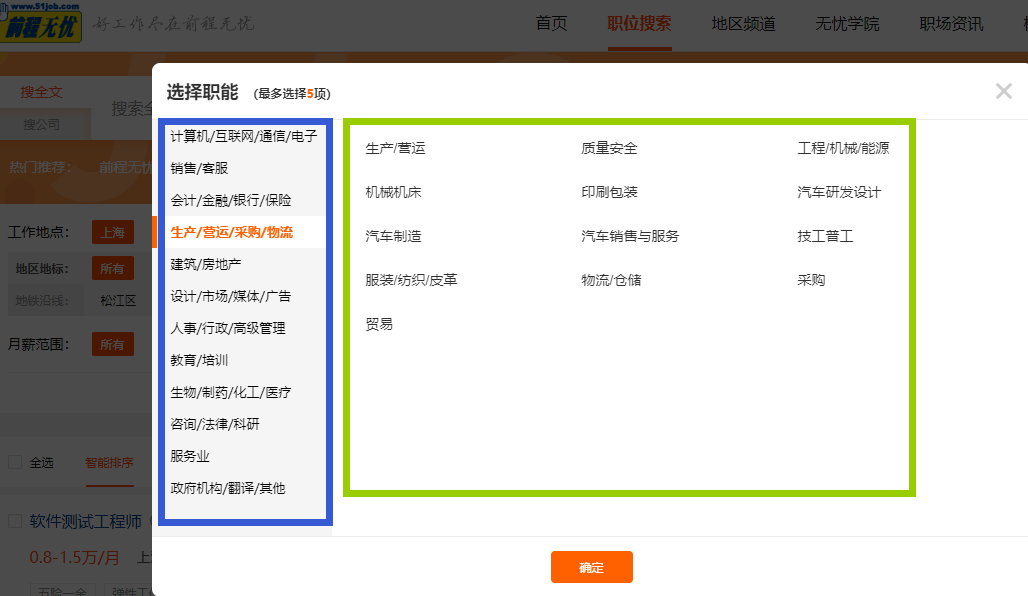Choose 采购 job function
1028x596 pixels.
click(811, 280)
